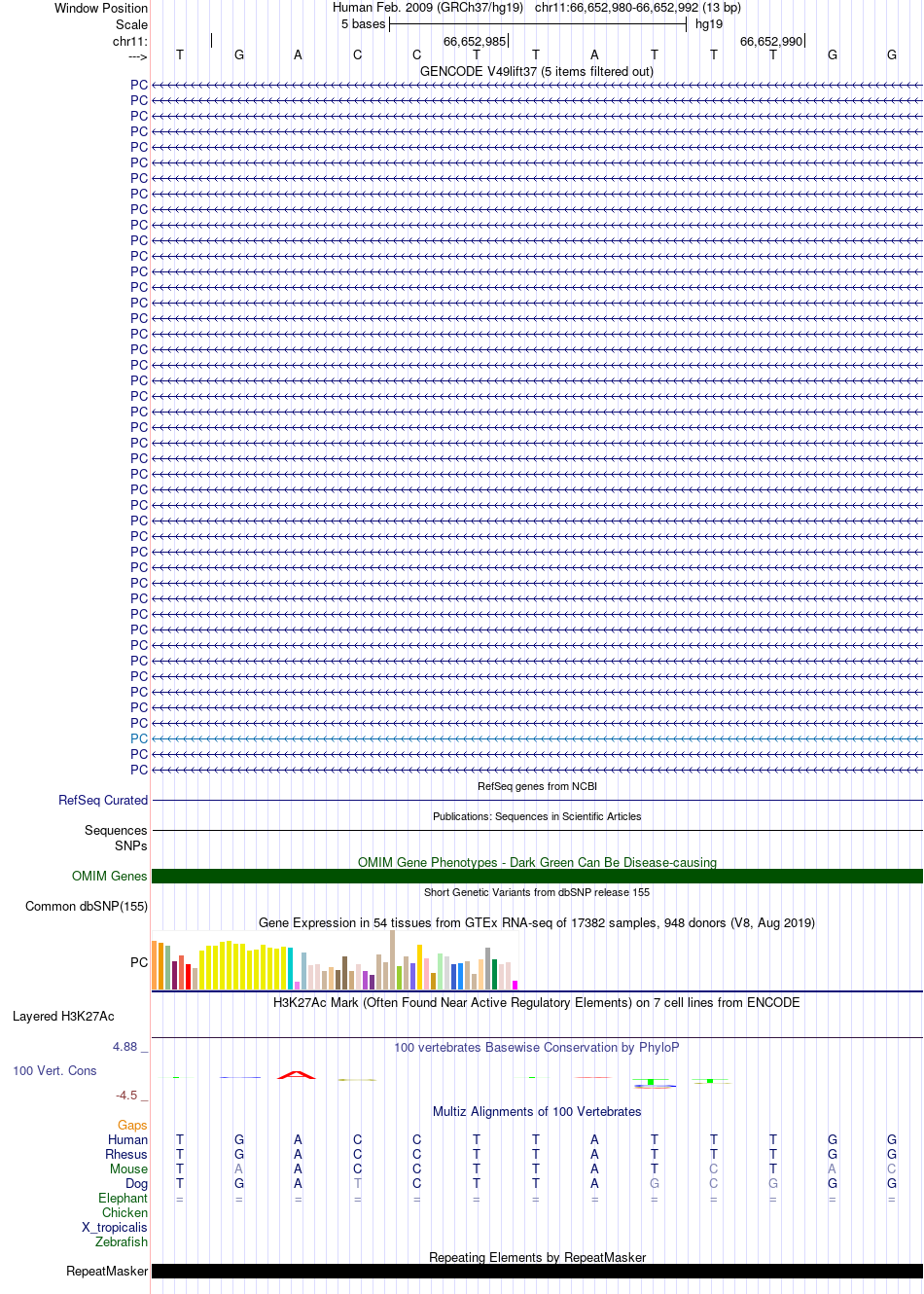Click the cyan bar in GTEx expression chart
Screen dimensions: 924x1294
pos(291,969)
